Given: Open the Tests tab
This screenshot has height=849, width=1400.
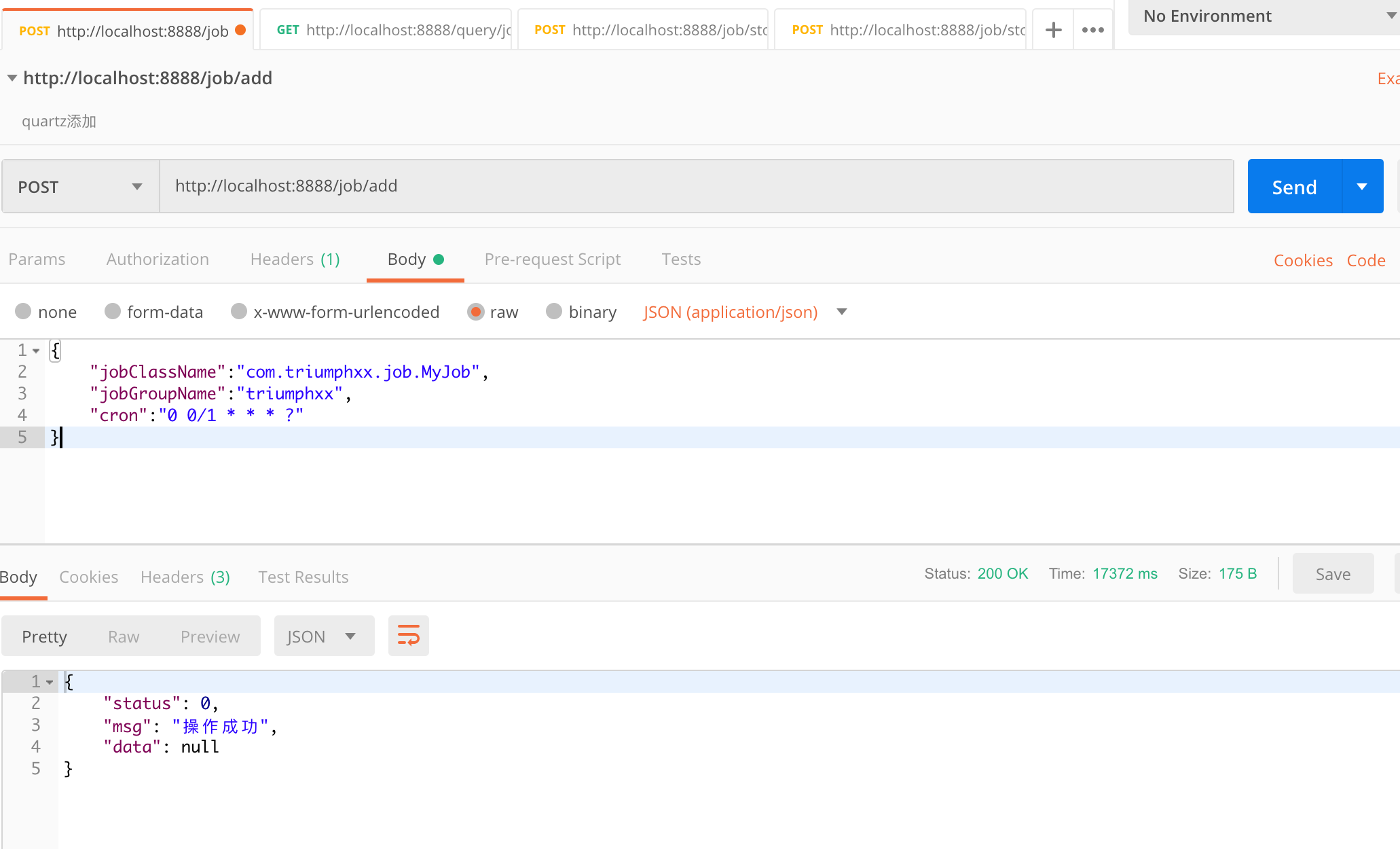Looking at the screenshot, I should pos(681,259).
